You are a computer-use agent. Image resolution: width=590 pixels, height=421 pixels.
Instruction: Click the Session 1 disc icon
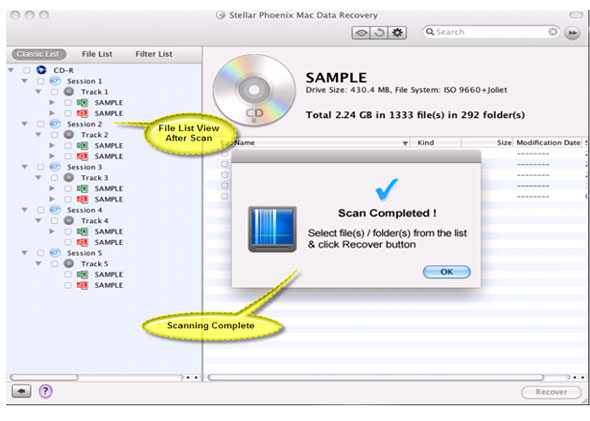pos(55,81)
